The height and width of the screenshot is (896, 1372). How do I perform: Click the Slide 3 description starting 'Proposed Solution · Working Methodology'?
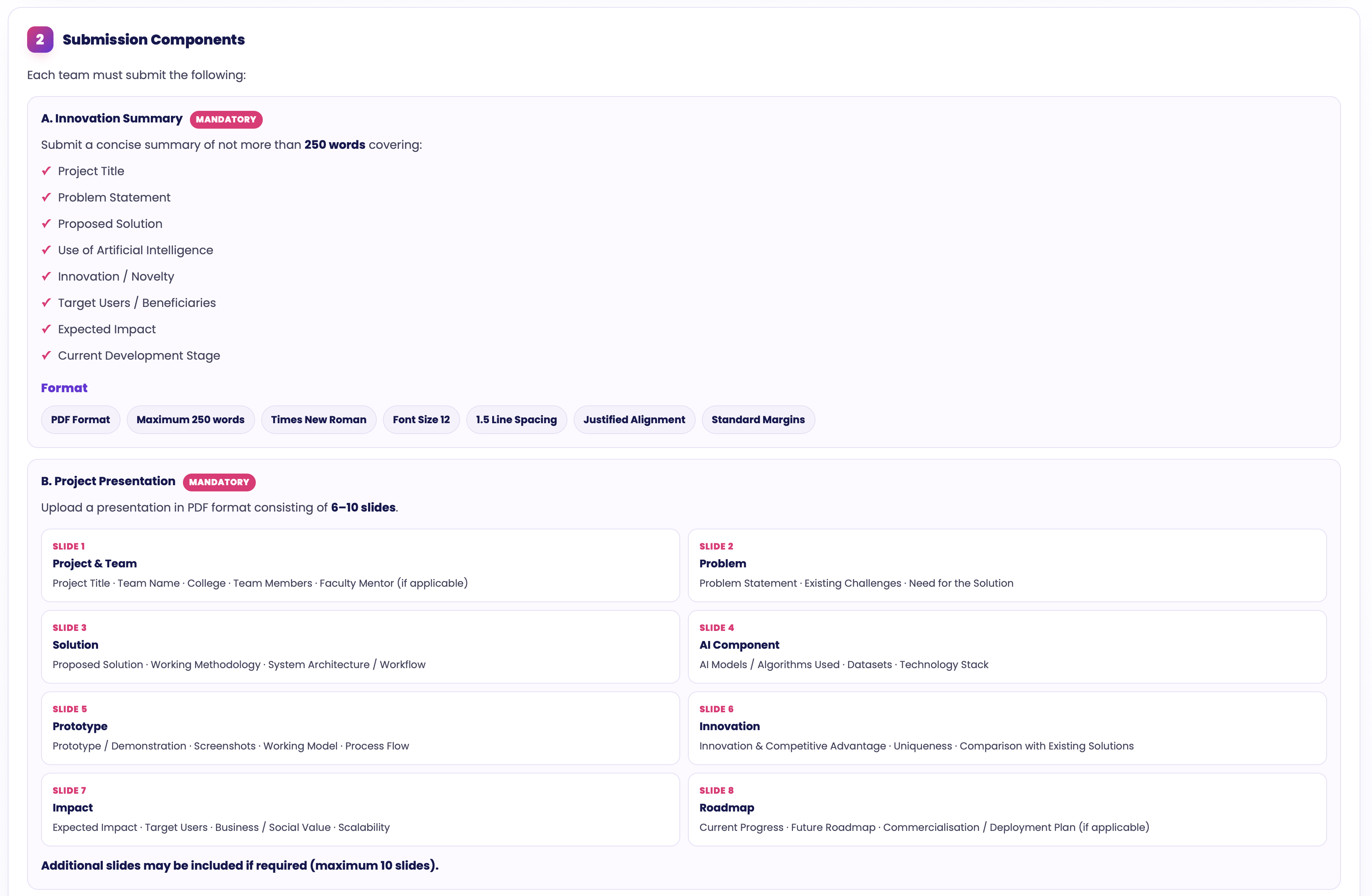pyautogui.click(x=239, y=664)
